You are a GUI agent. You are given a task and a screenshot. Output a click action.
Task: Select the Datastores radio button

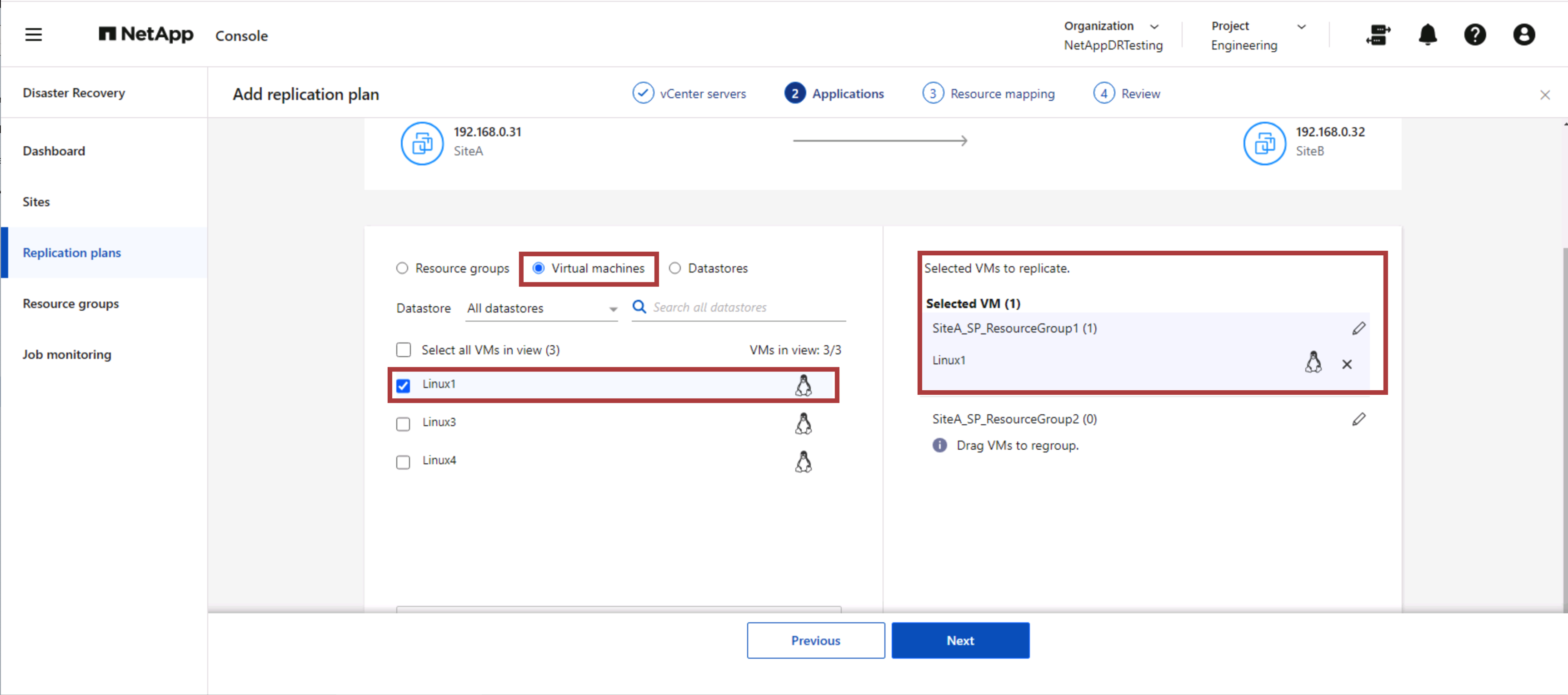point(674,268)
